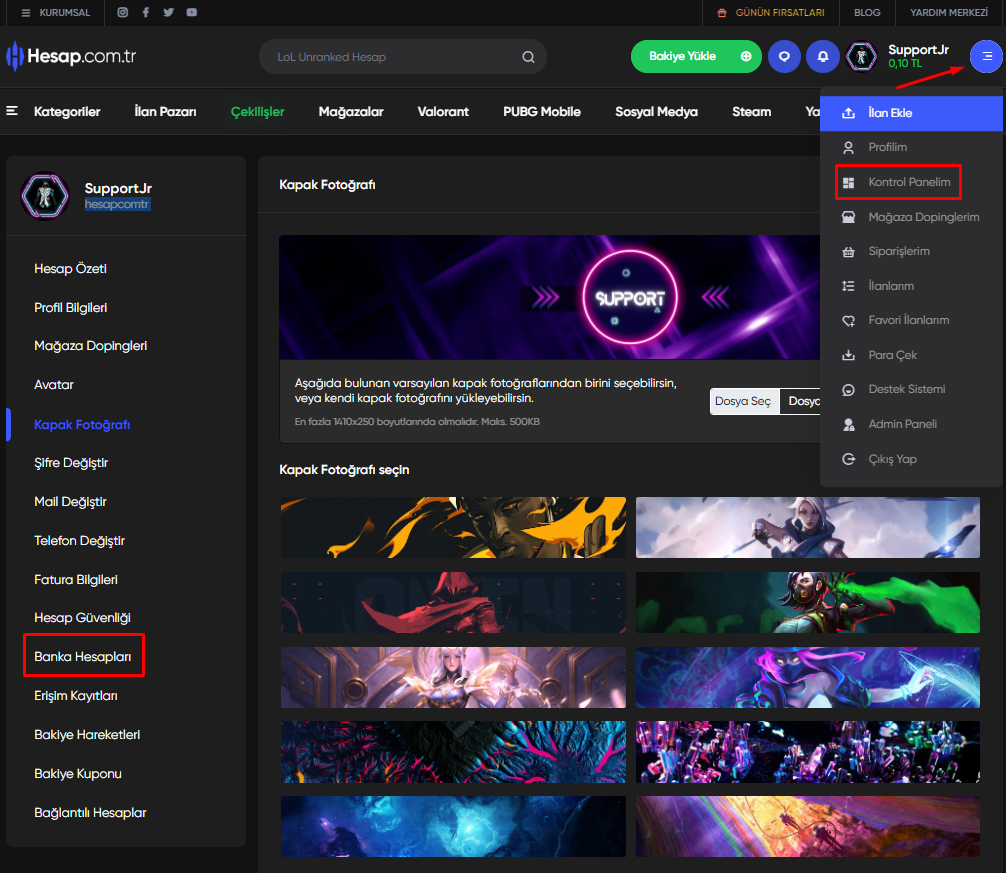Click the SupportJr avatar in header

point(861,56)
